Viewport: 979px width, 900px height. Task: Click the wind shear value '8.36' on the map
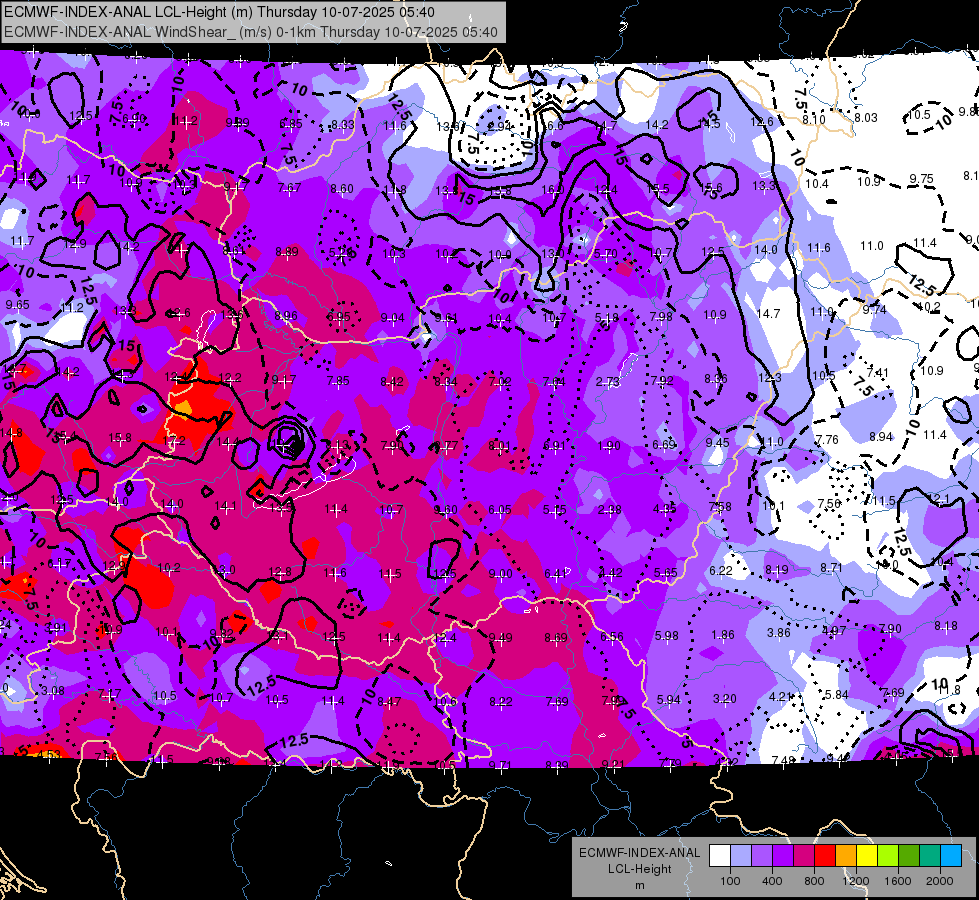pyautogui.click(x=716, y=378)
